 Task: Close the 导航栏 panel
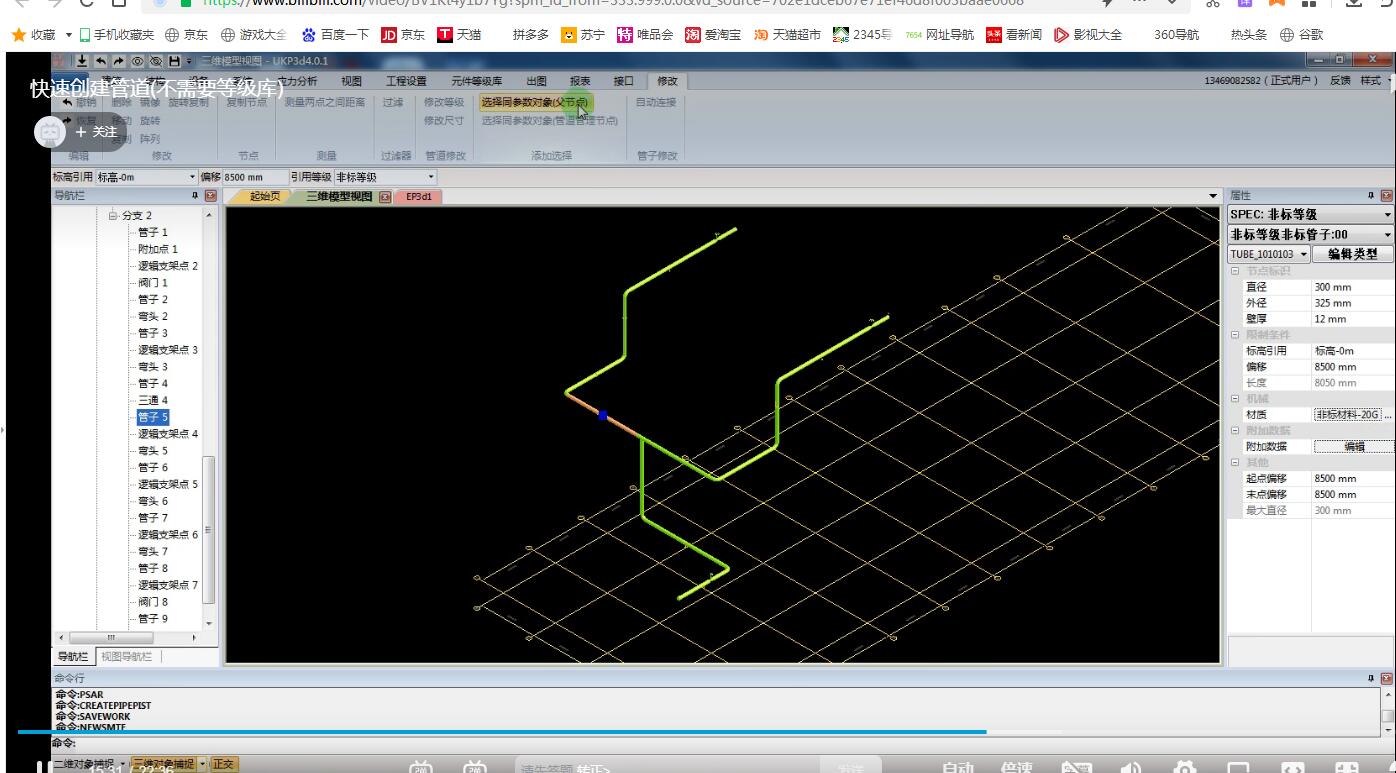(211, 196)
